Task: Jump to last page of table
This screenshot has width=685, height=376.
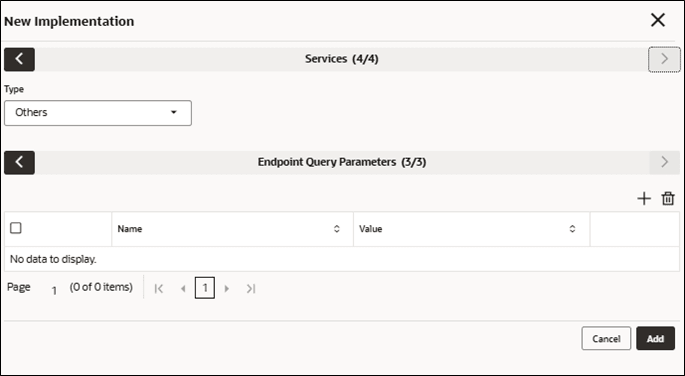Action: [x=251, y=289]
